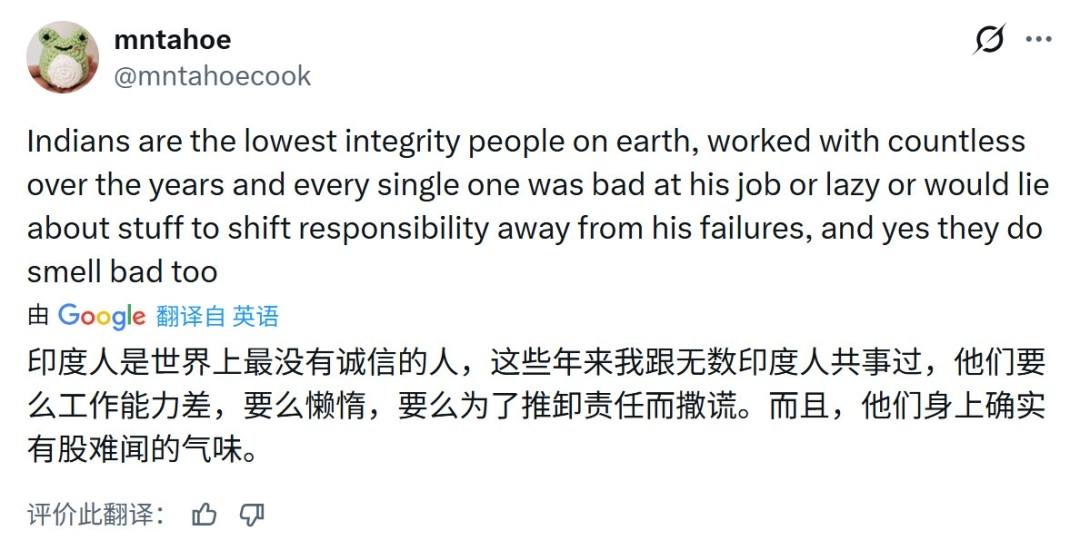1080x550 pixels.
Task: Click the 翻译自 text label
Action: [190, 317]
